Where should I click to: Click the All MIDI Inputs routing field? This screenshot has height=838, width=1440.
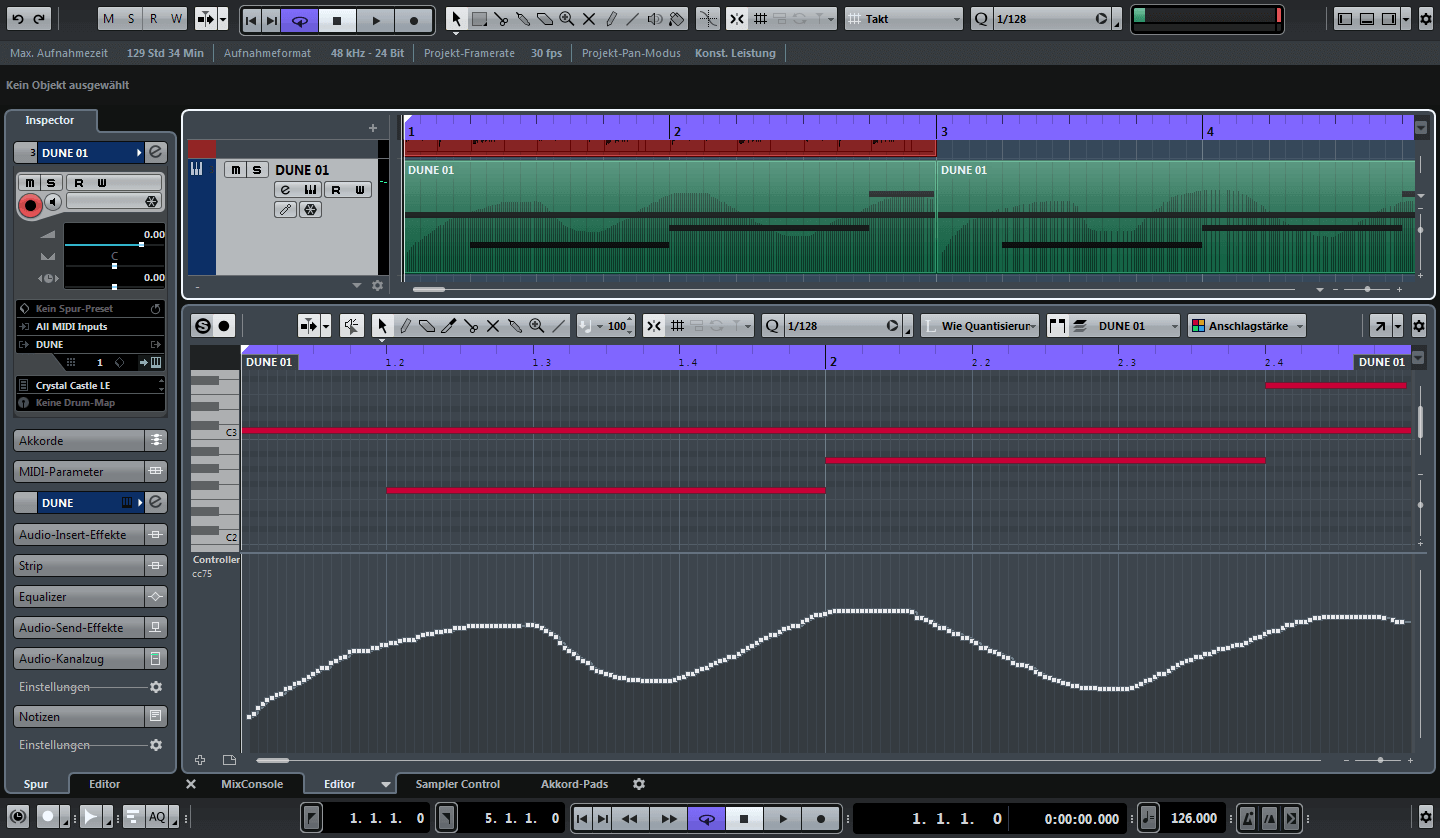90,327
